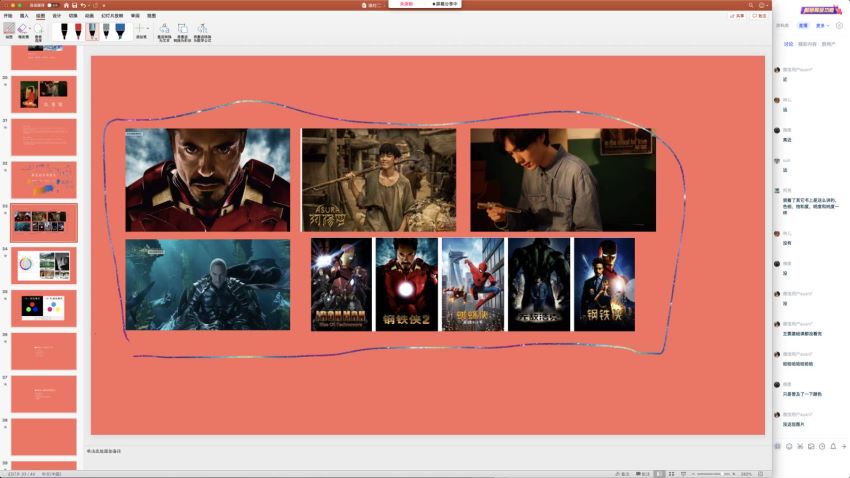Click the Home icon in title bar
850x478 pixels.
(x=66, y=5)
